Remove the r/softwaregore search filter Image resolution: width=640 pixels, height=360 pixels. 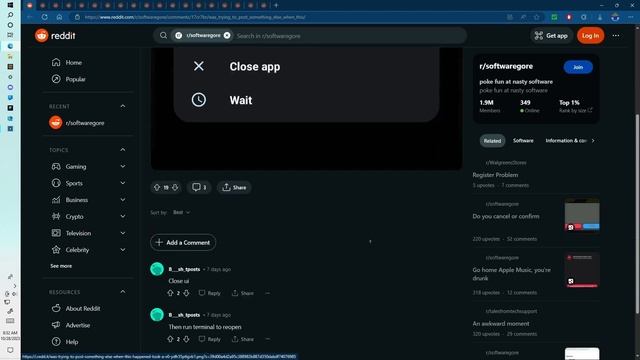point(227,36)
